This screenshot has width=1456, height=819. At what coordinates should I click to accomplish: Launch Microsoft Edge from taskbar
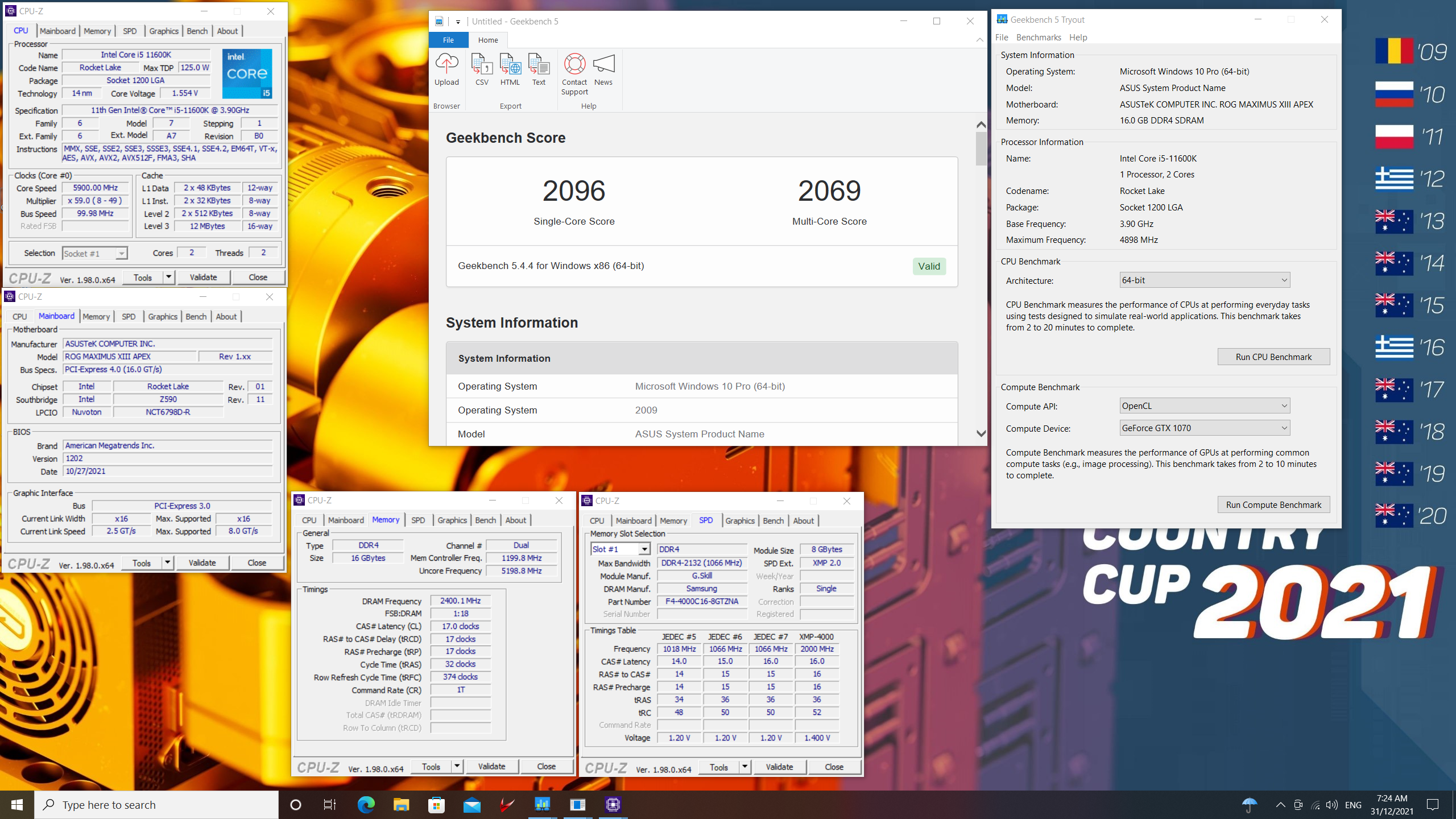pos(366,805)
